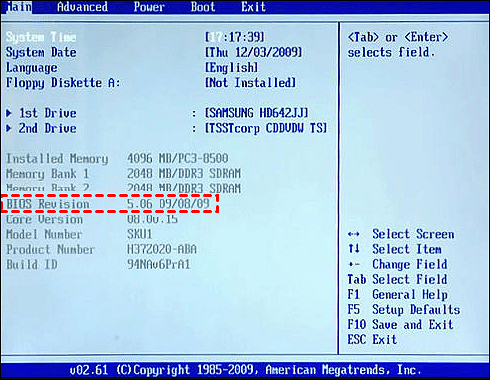Select the System Date value
Image resolution: width=490 pixels, height=380 pixels.
tap(254, 52)
